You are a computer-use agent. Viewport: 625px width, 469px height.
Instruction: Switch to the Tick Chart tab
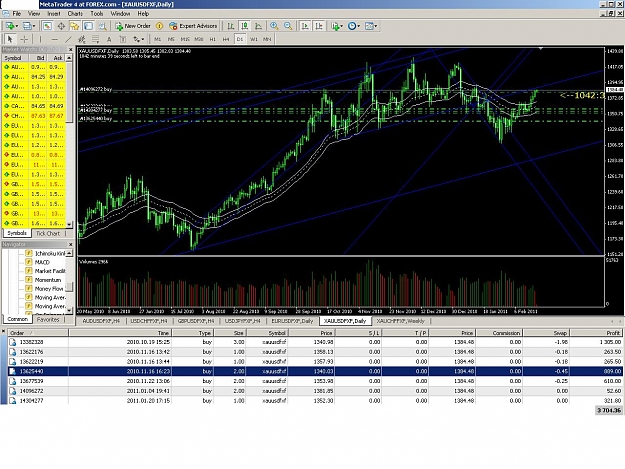[48, 234]
